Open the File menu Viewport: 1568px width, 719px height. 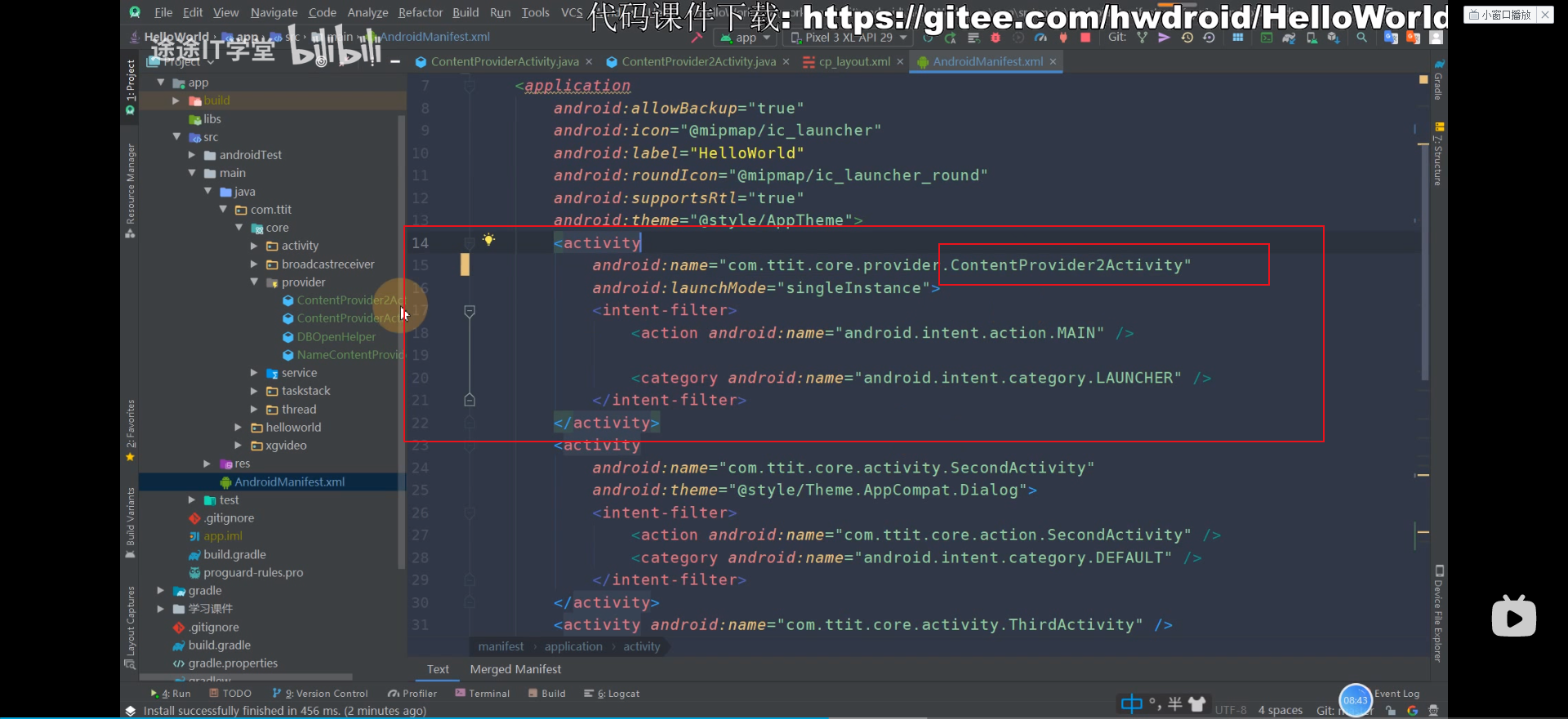(x=163, y=12)
